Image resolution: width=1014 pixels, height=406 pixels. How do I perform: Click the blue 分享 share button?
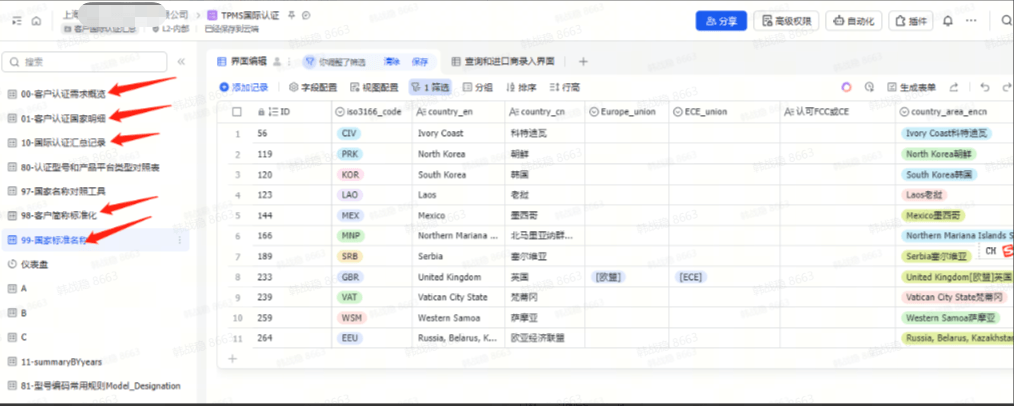tap(721, 21)
